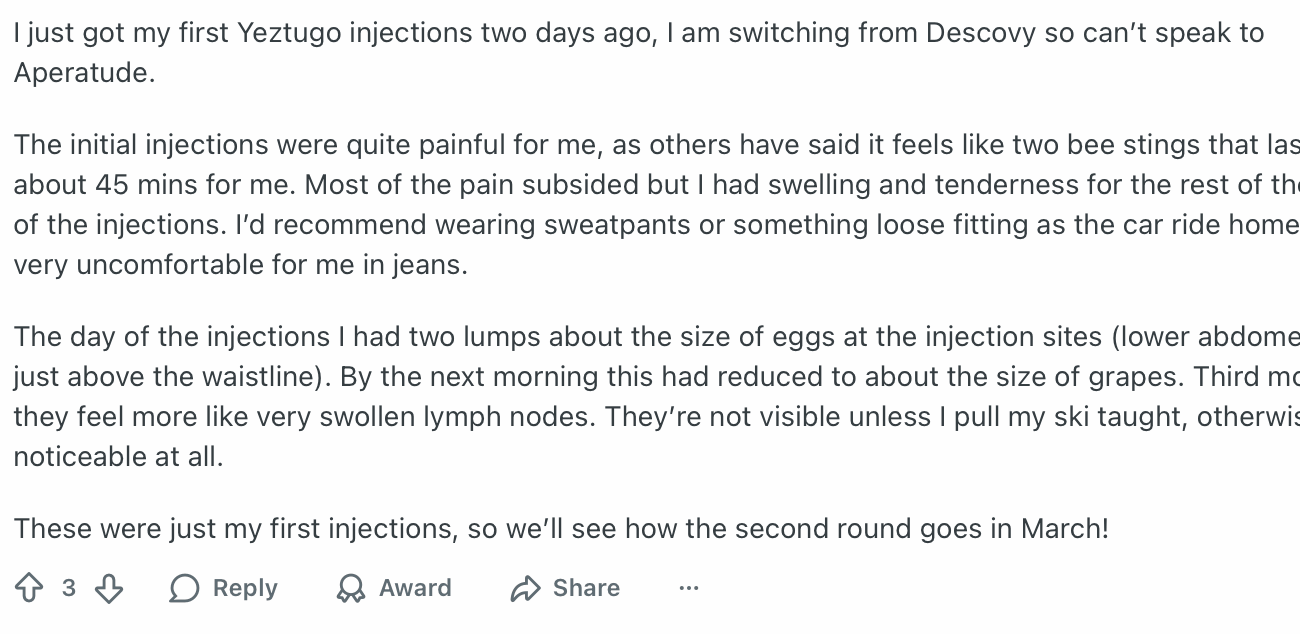Click the vote count number 3
Screen dimensions: 1300x634
(68, 588)
